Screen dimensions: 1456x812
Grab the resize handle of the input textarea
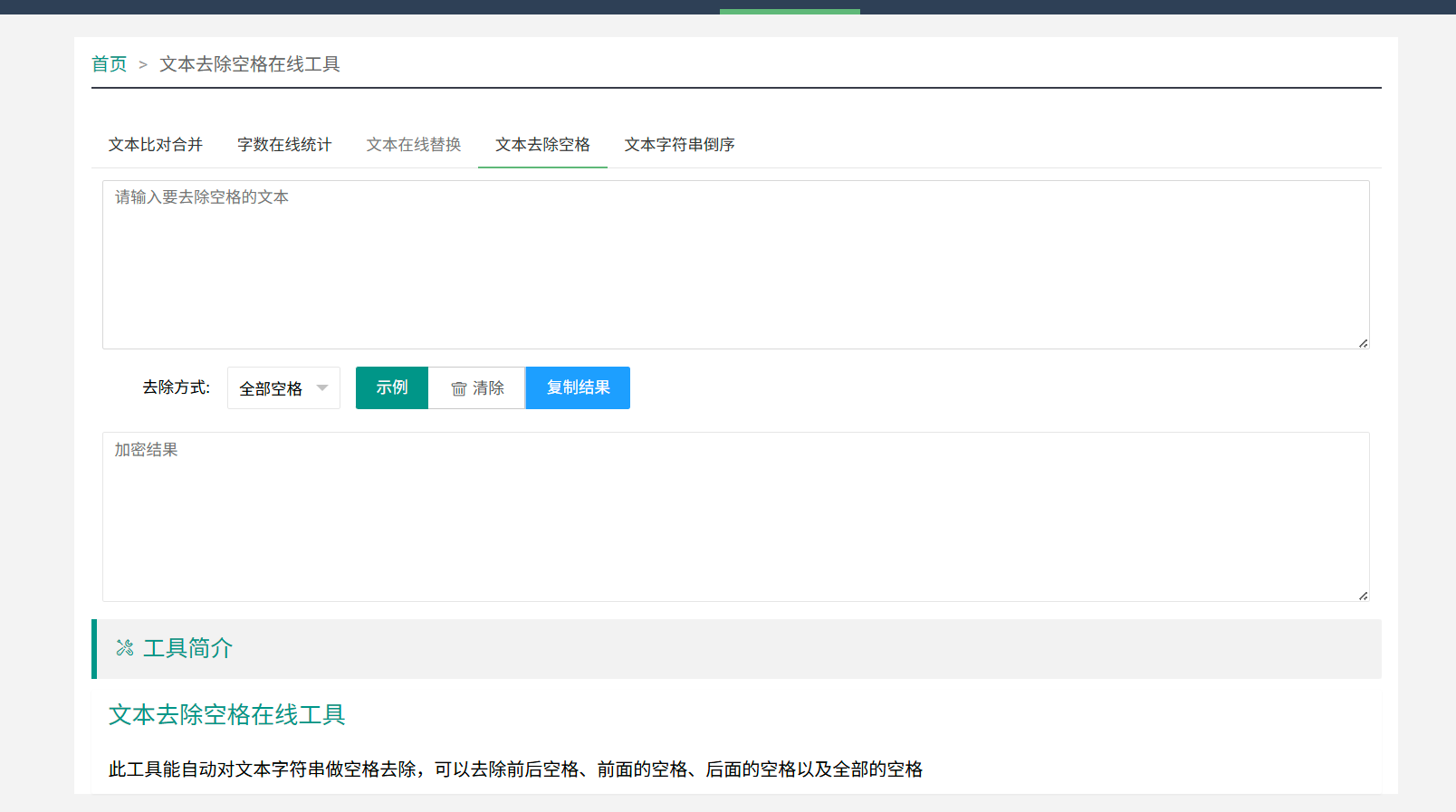click(x=1363, y=343)
